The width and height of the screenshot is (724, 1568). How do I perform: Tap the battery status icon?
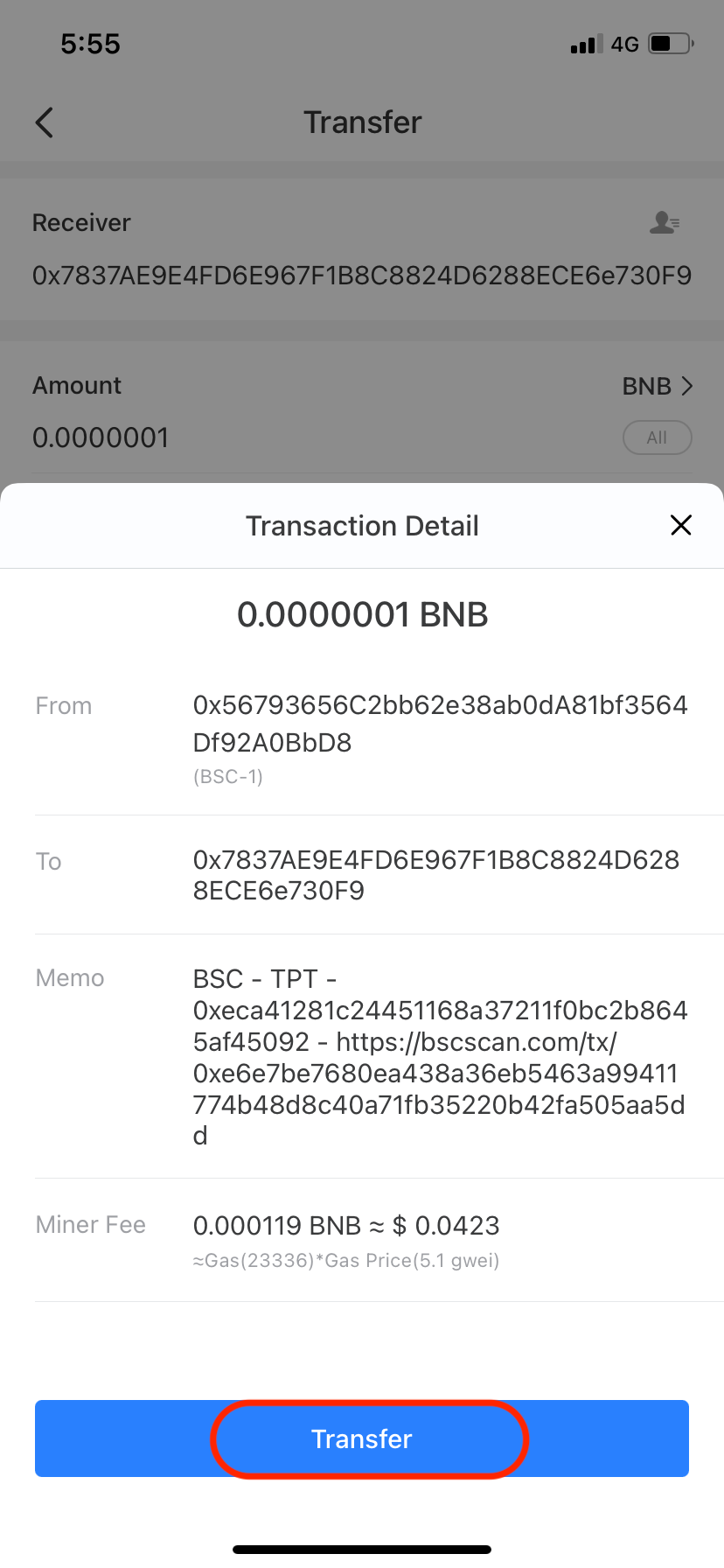(671, 44)
